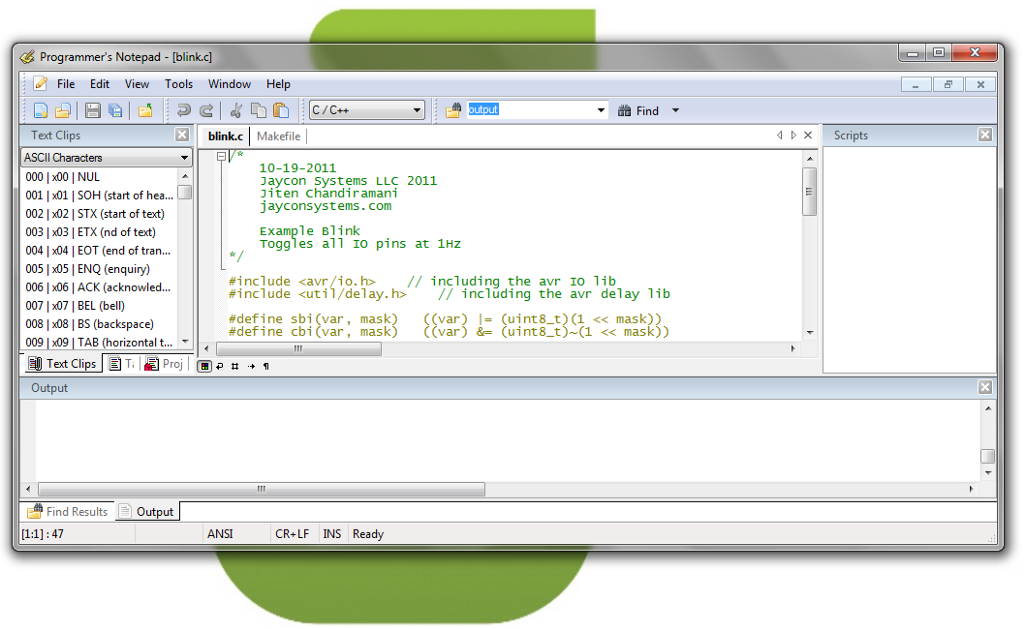1024x629 pixels.
Task: Click the Copy toolbar icon
Action: [x=259, y=110]
